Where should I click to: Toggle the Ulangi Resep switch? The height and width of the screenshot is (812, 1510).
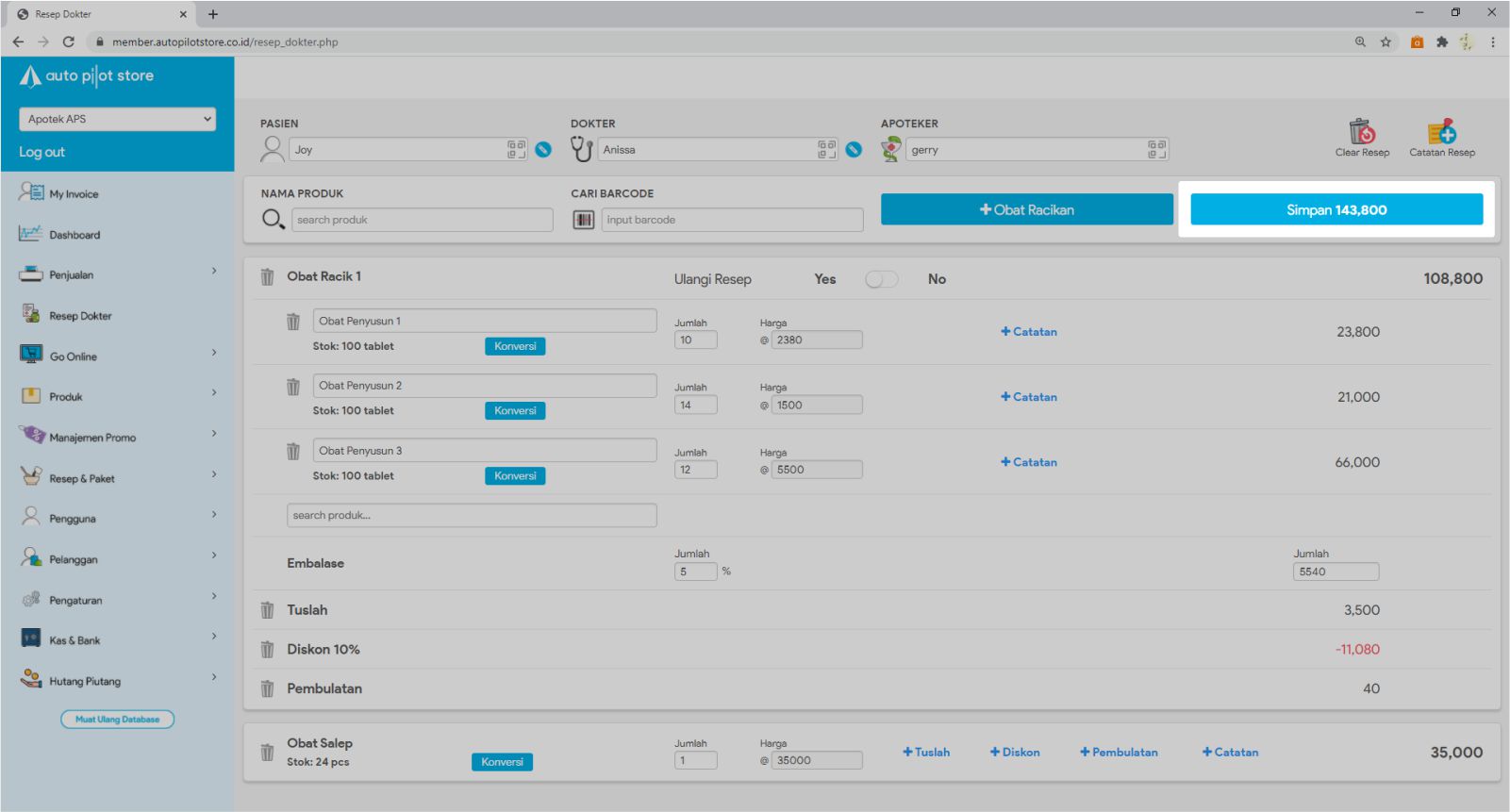881,279
